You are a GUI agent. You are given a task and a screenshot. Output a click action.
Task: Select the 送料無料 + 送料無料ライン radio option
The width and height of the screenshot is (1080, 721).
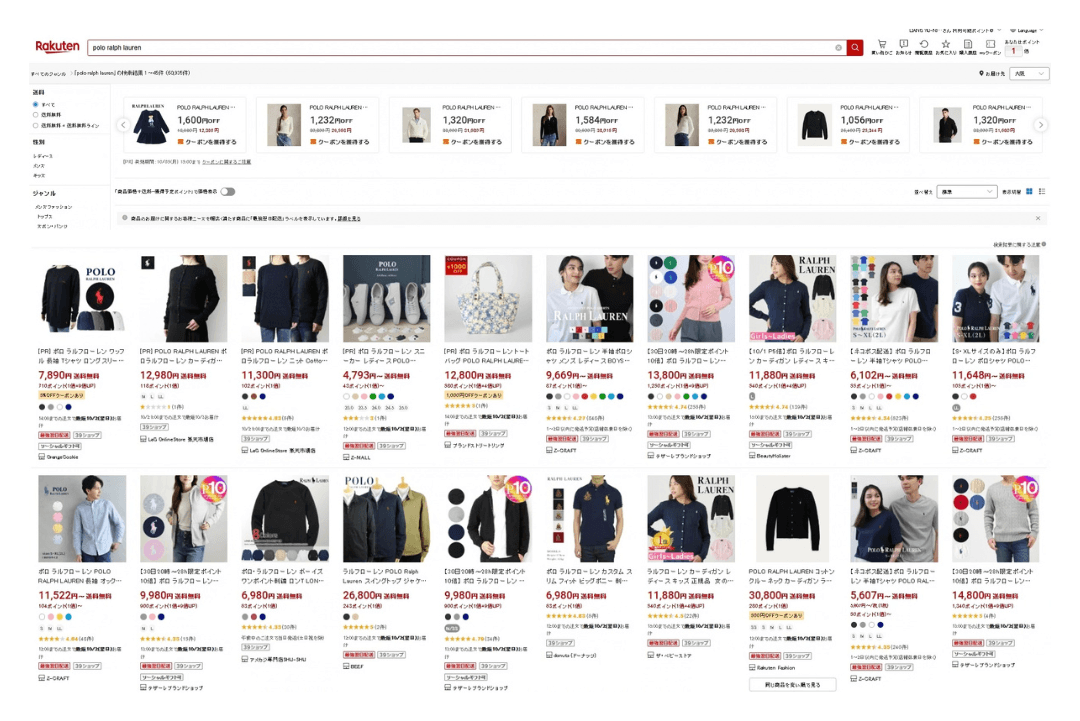pos(35,125)
